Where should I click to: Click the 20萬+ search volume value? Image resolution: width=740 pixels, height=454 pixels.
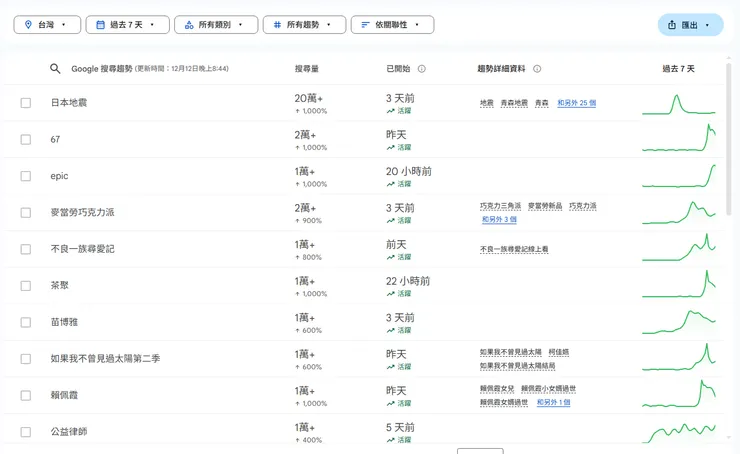(x=309, y=98)
